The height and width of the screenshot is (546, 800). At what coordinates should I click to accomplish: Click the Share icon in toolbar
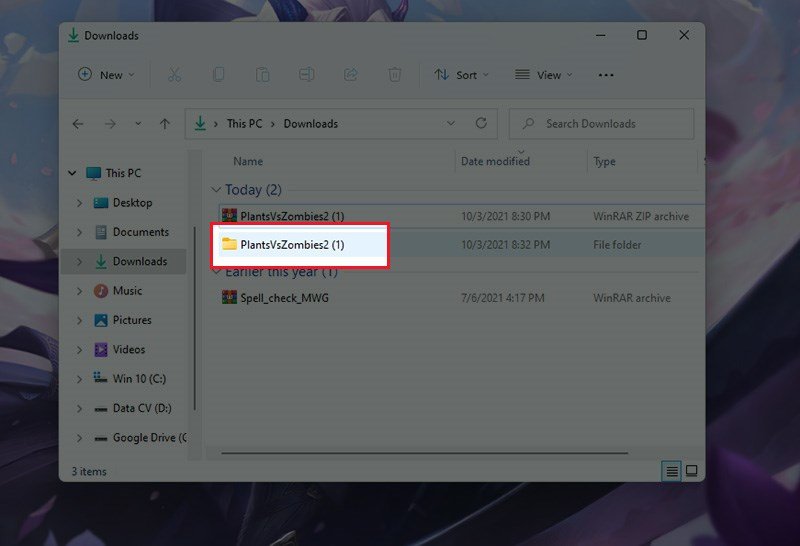click(x=351, y=75)
